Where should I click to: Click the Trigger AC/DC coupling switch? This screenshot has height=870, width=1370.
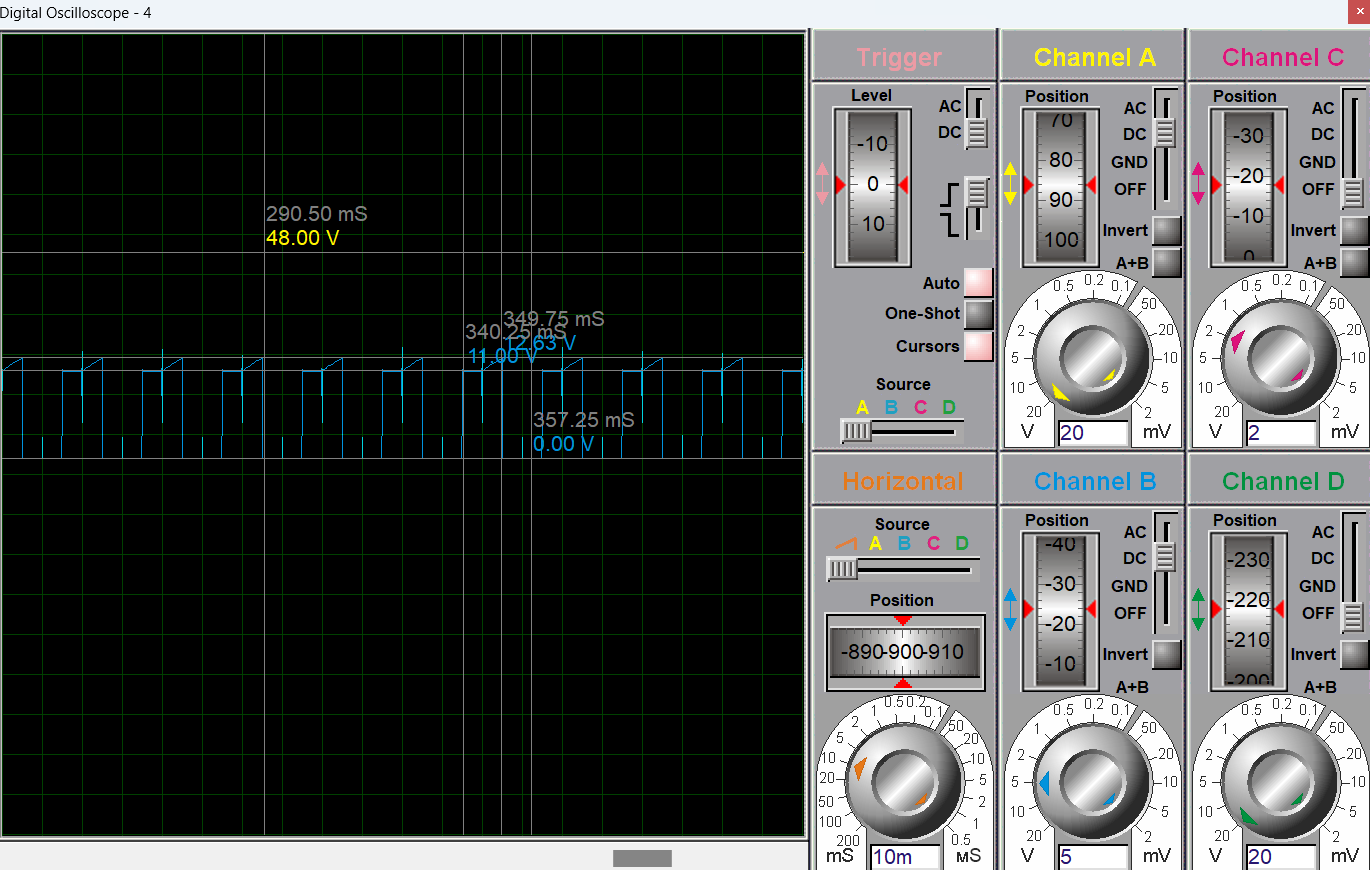coord(977,120)
